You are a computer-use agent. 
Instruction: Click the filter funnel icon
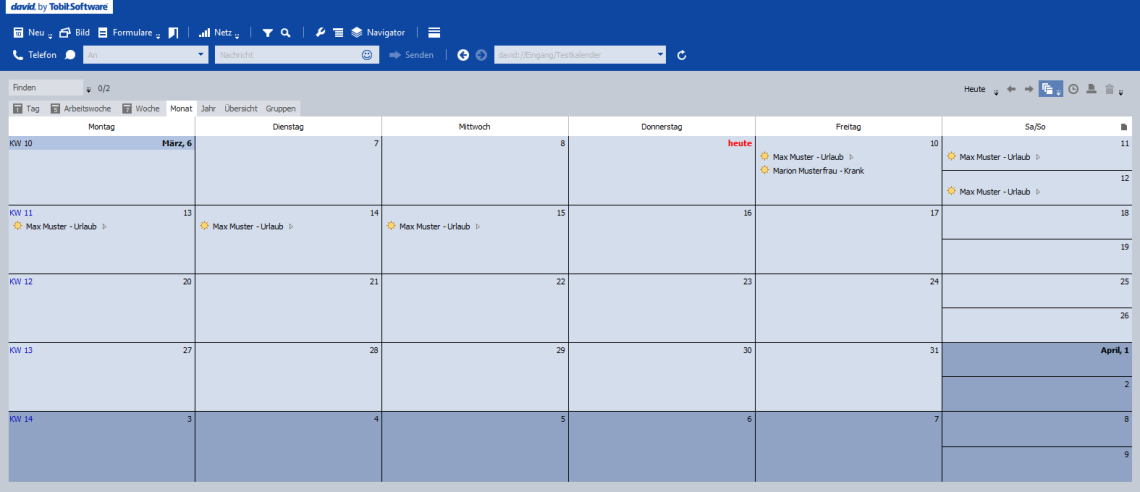coord(268,33)
